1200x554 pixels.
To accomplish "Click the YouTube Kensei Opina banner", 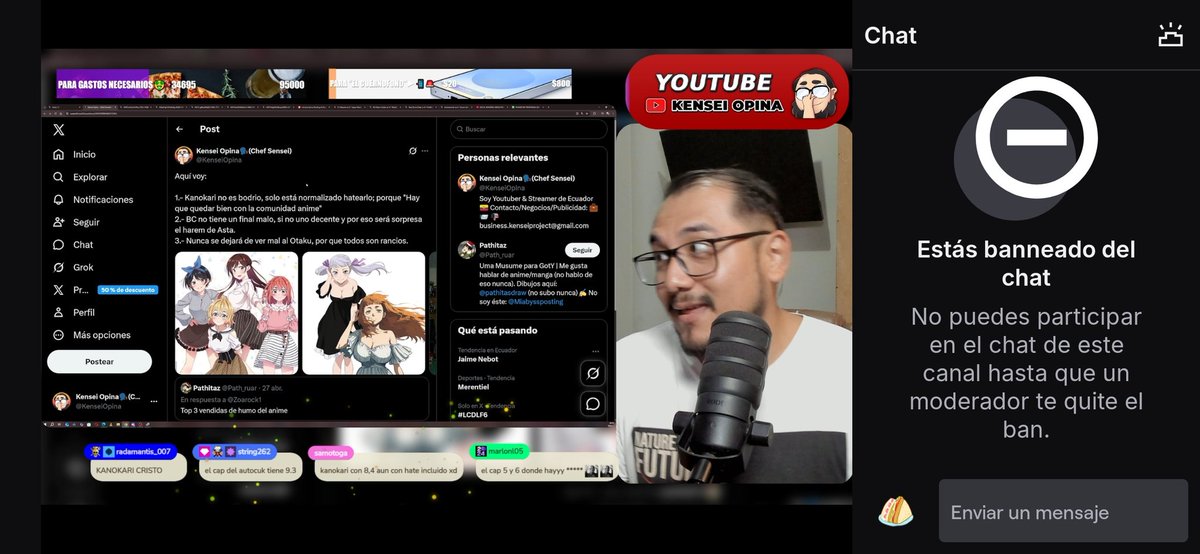I will click(738, 92).
